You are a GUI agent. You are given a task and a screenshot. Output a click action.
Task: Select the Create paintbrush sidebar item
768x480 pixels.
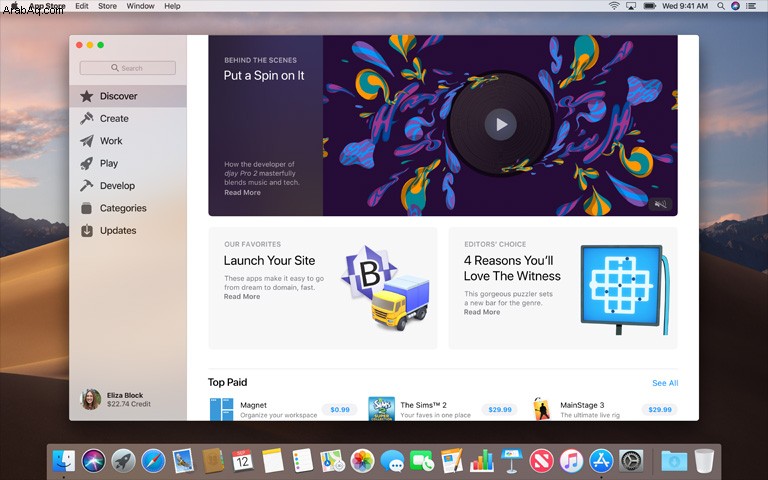coord(128,119)
